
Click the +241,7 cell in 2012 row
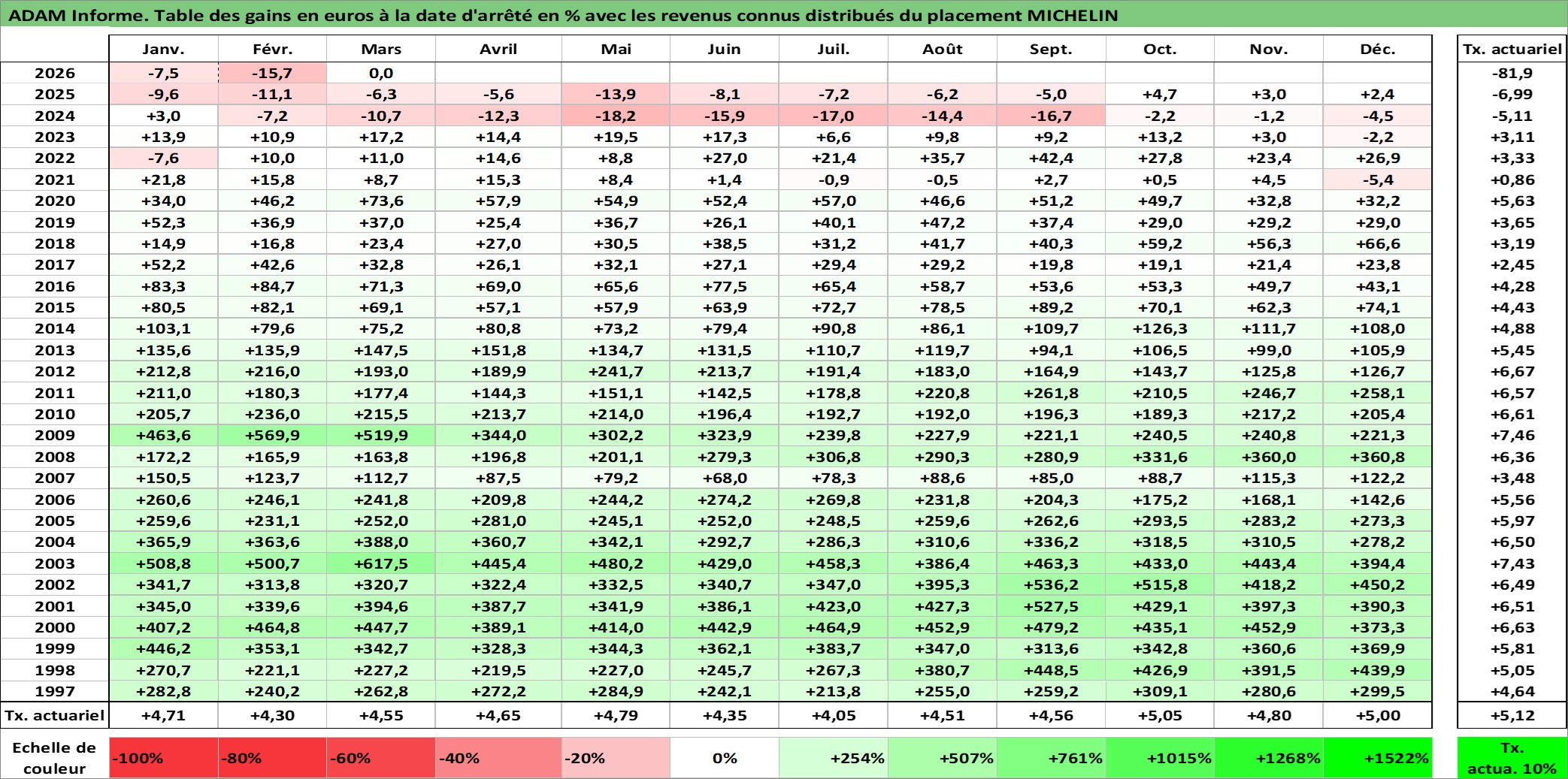[x=616, y=371]
